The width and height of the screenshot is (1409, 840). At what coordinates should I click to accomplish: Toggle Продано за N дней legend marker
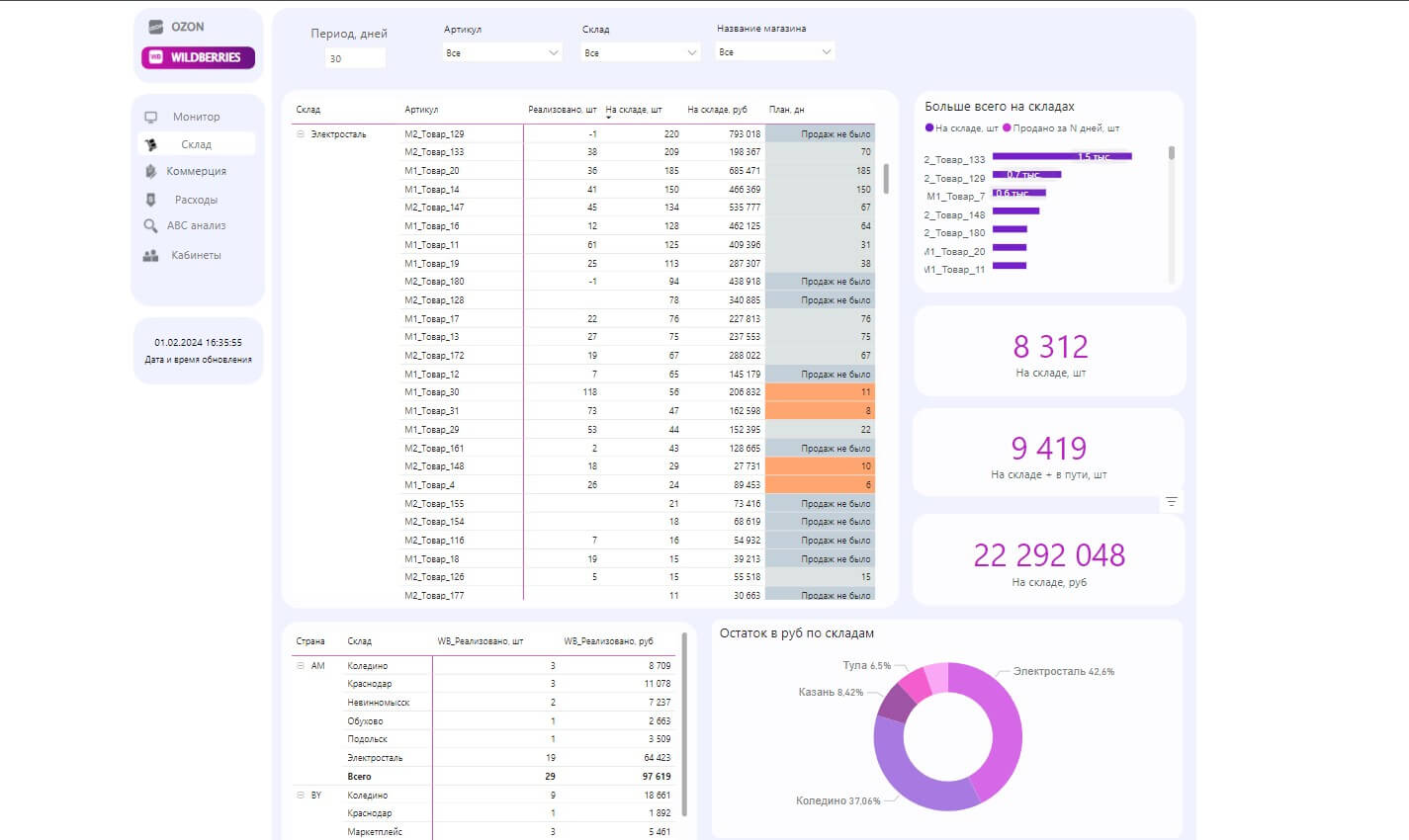pyautogui.click(x=1007, y=127)
